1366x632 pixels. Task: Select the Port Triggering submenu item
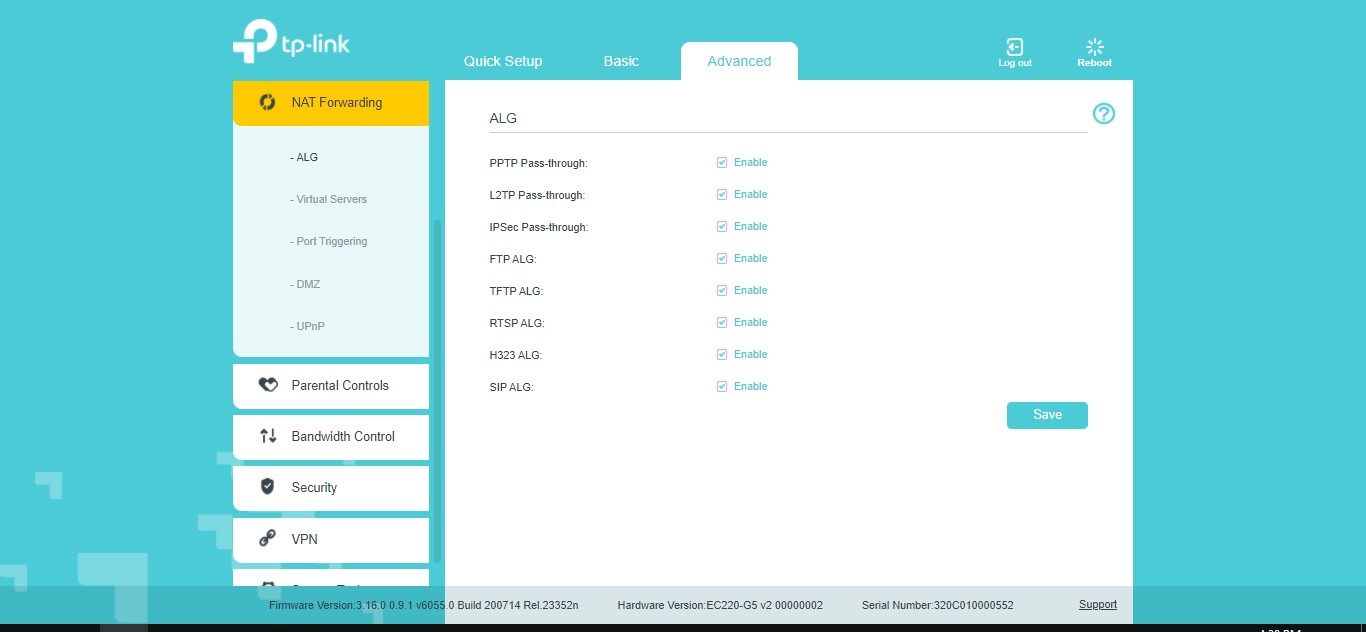click(331, 241)
